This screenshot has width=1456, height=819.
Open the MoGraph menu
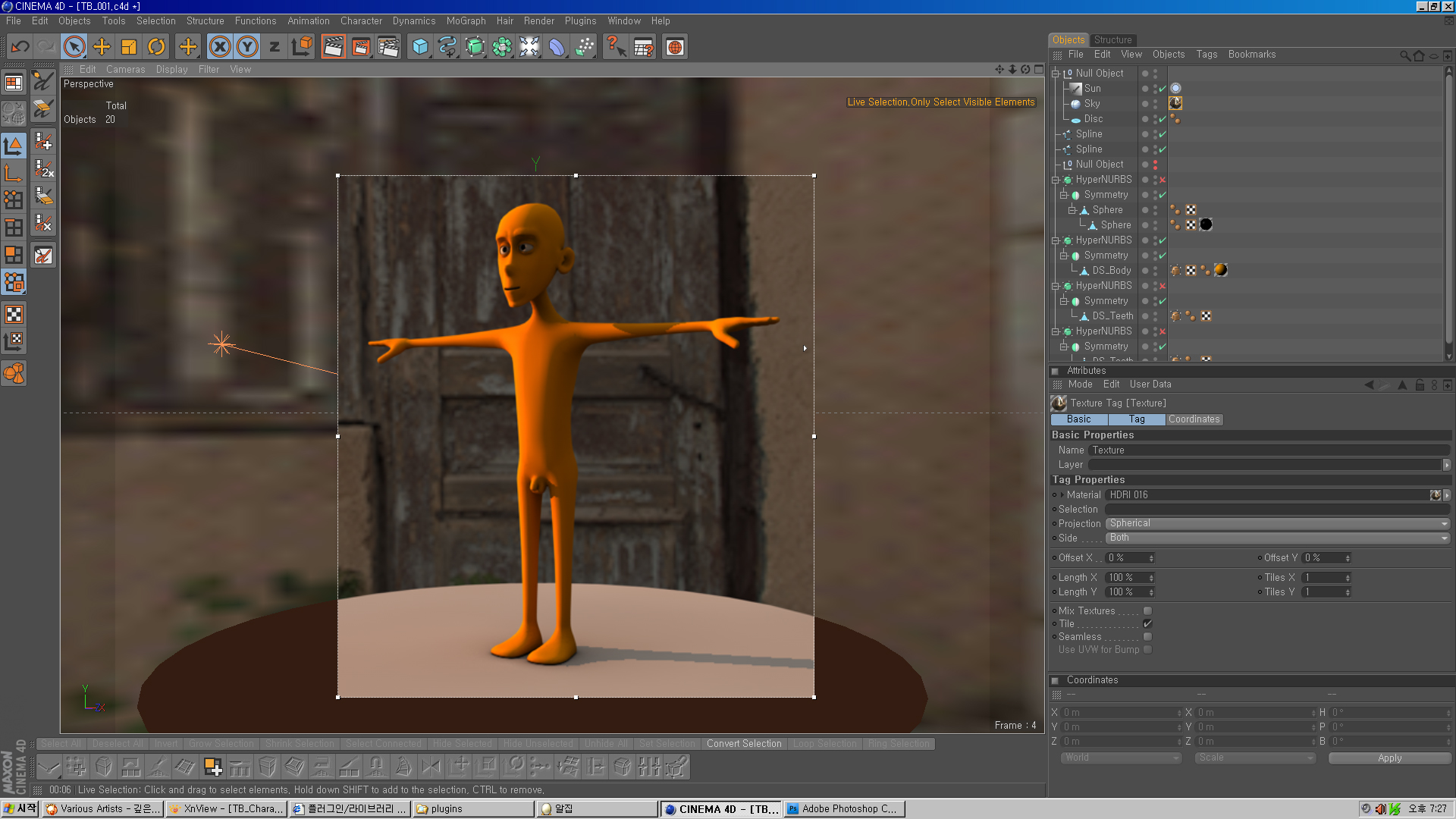coord(466,21)
